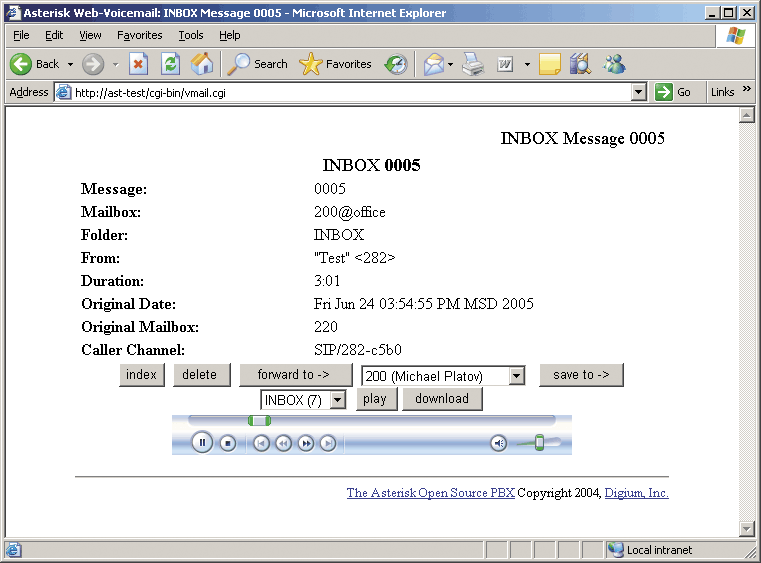
Task: Click the Rewind player button
Action: [x=283, y=443]
